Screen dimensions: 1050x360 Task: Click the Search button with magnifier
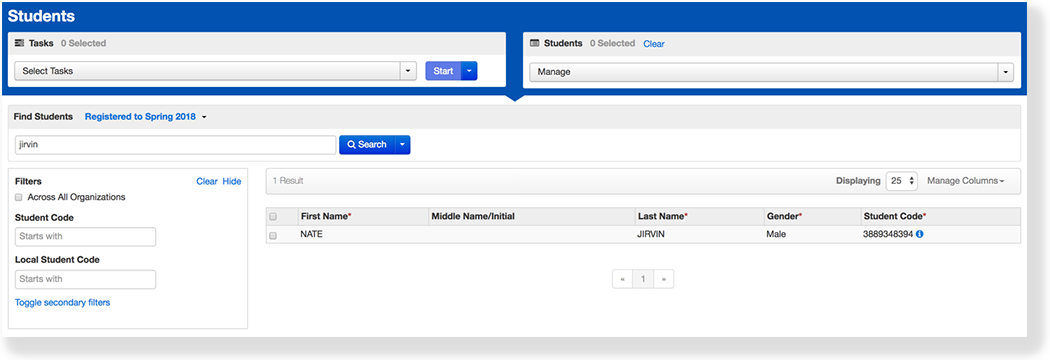click(367, 145)
